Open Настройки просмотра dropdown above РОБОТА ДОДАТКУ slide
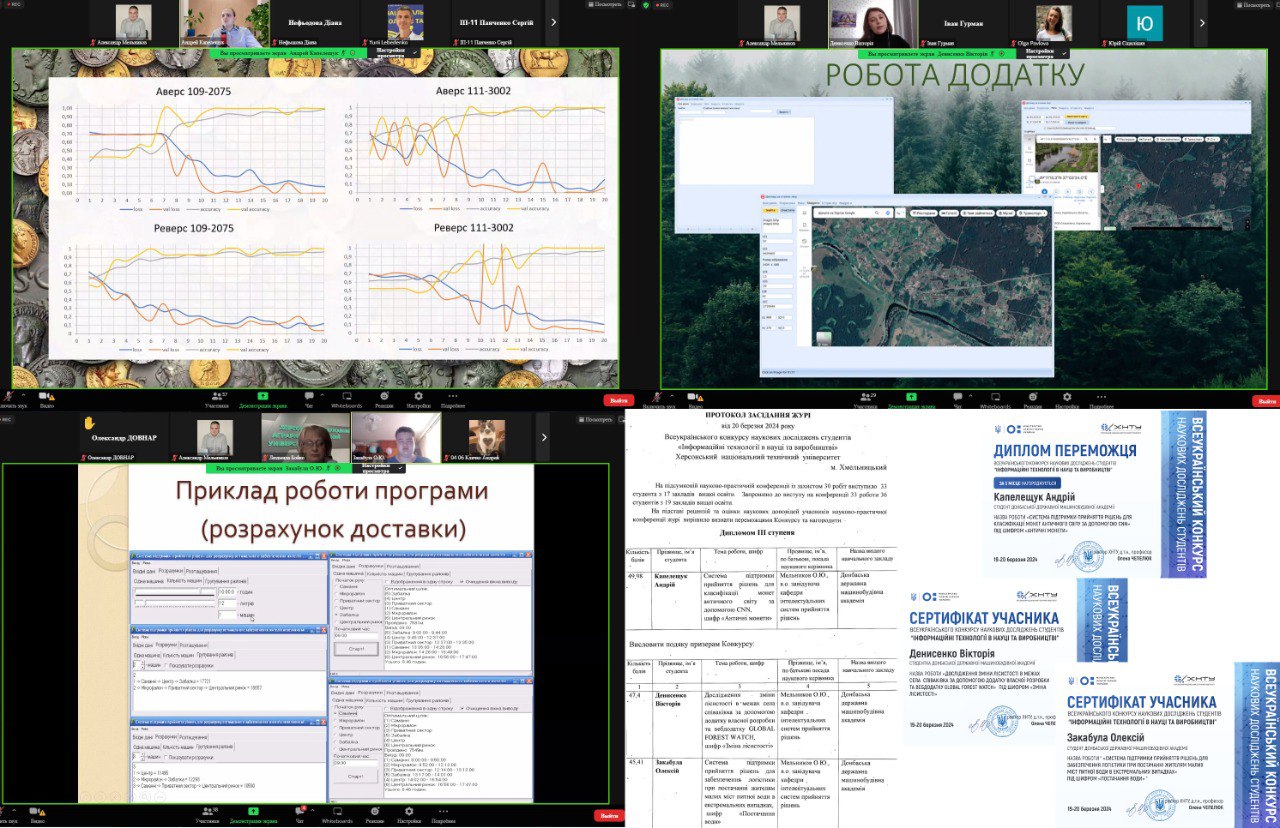Screen dimensions: 1280x828 tap(1044, 53)
